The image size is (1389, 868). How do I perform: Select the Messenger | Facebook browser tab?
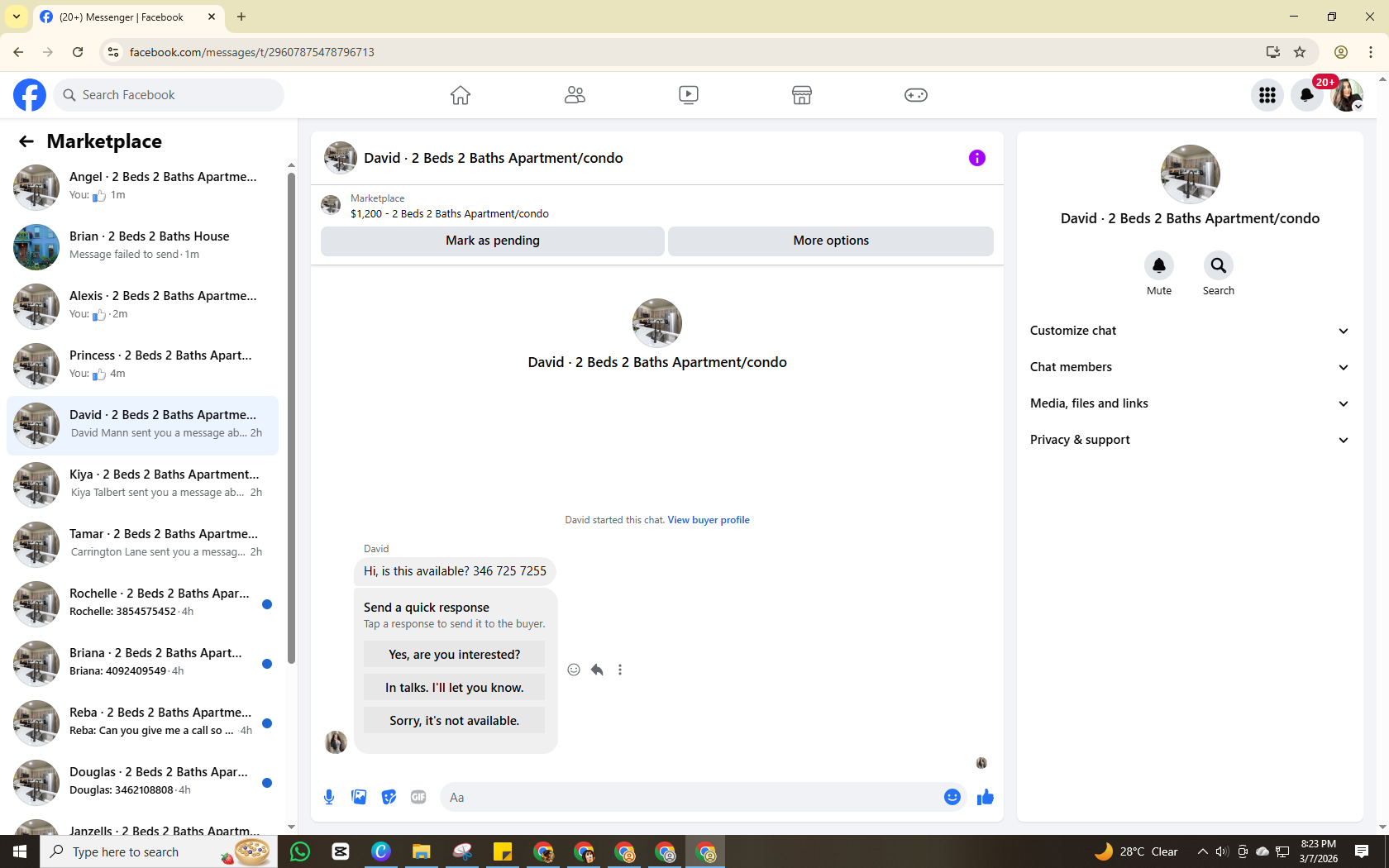[128, 17]
